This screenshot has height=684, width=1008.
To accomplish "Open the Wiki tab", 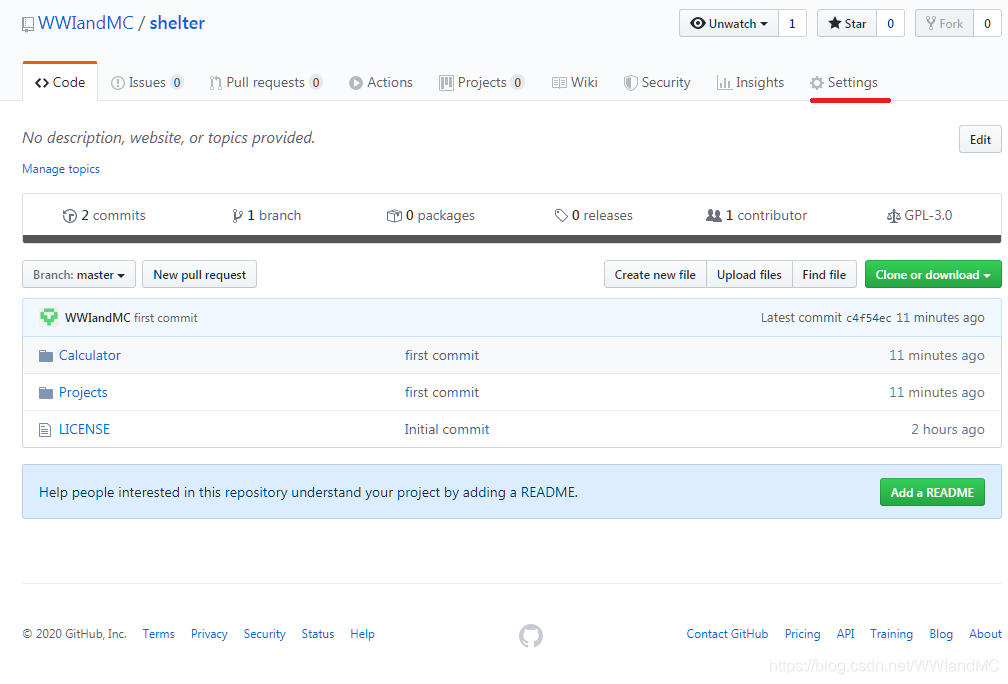I will tap(575, 82).
